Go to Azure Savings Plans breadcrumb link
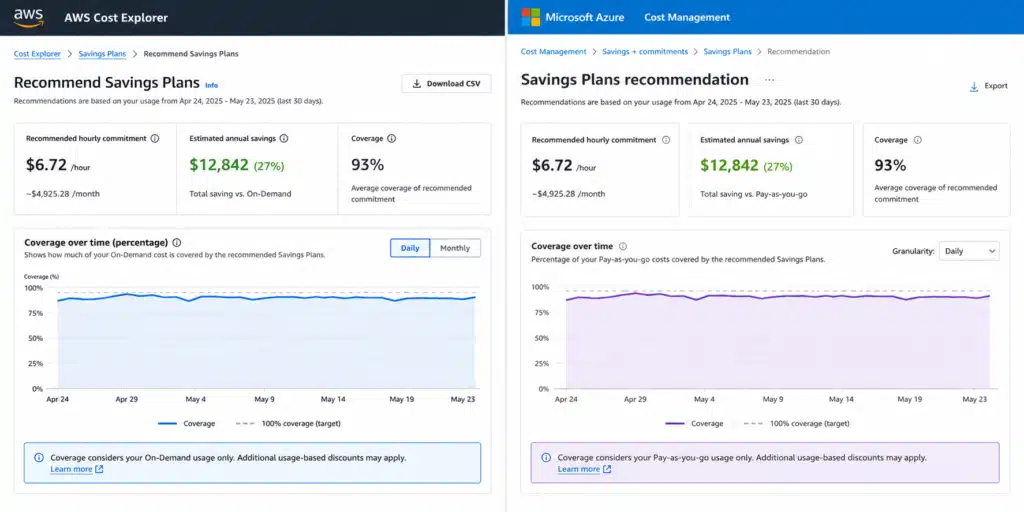The image size is (1024, 512). click(728, 51)
